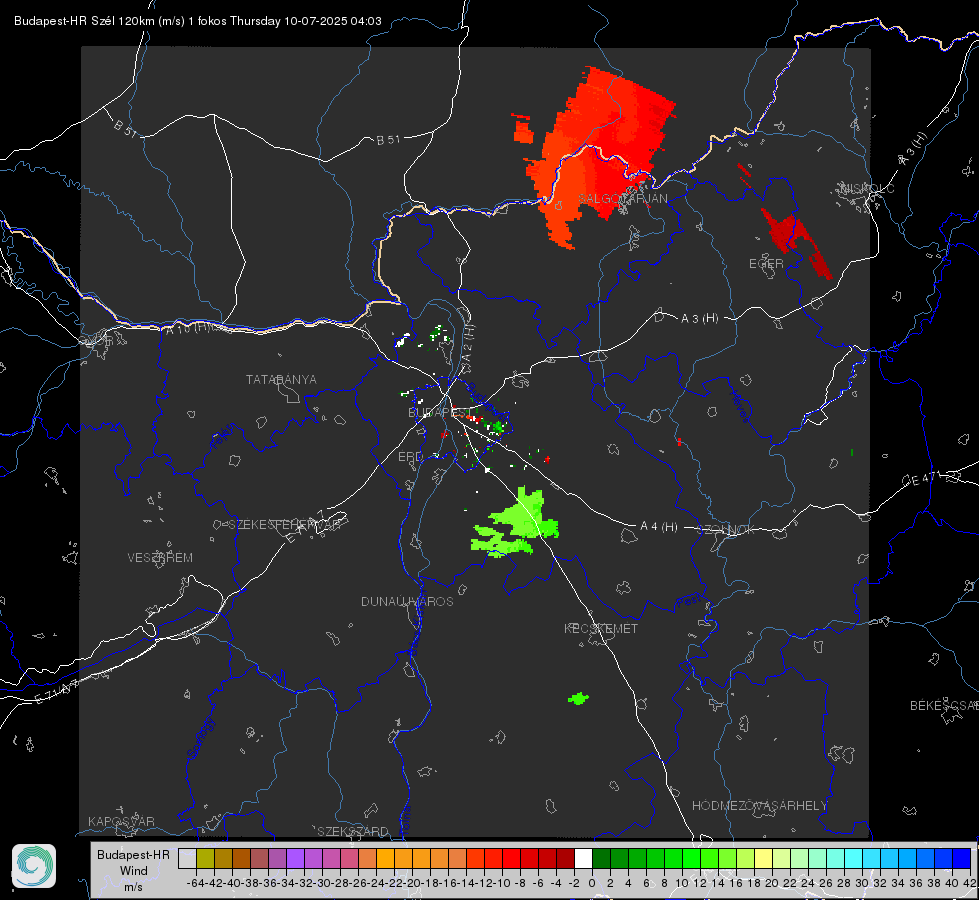Click the ÉRD city label
This screenshot has width=979, height=900.
pyautogui.click(x=410, y=457)
